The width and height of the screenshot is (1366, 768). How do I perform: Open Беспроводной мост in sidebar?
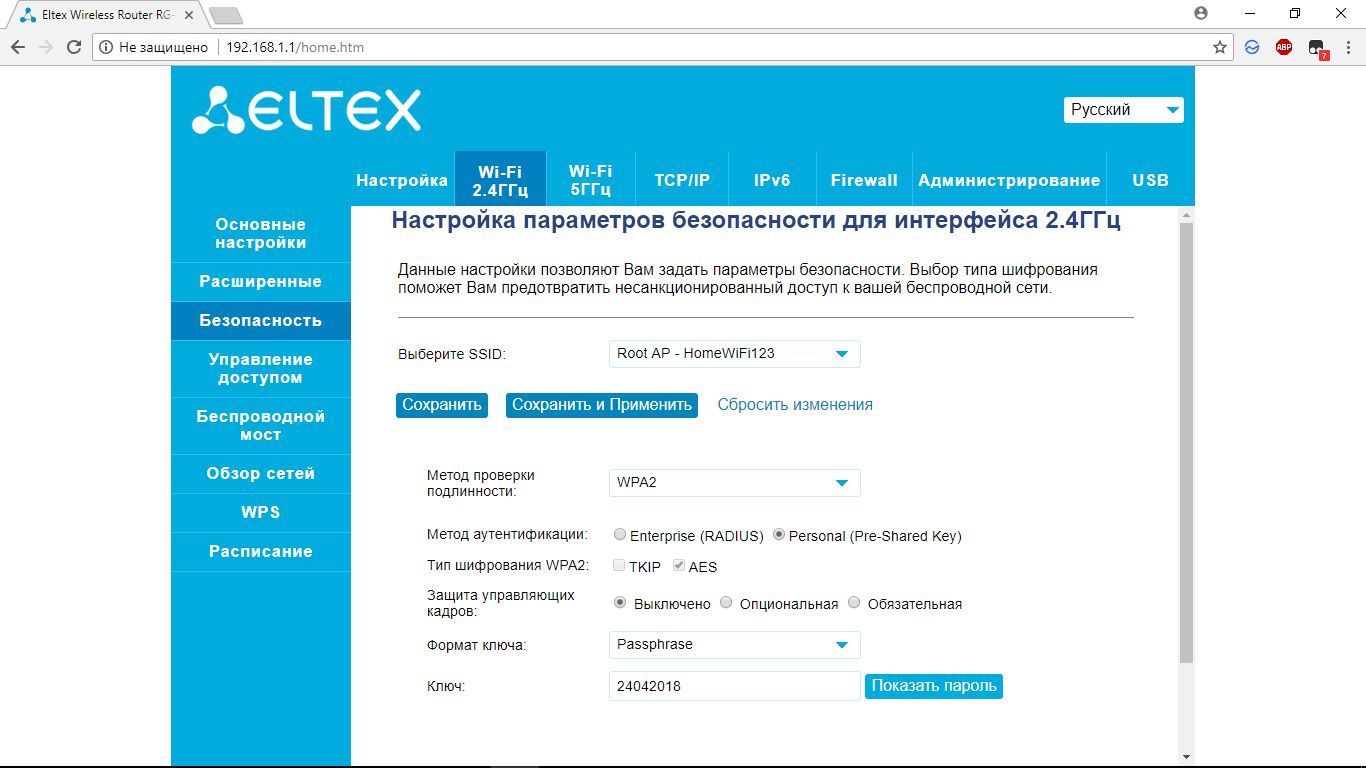(x=261, y=426)
